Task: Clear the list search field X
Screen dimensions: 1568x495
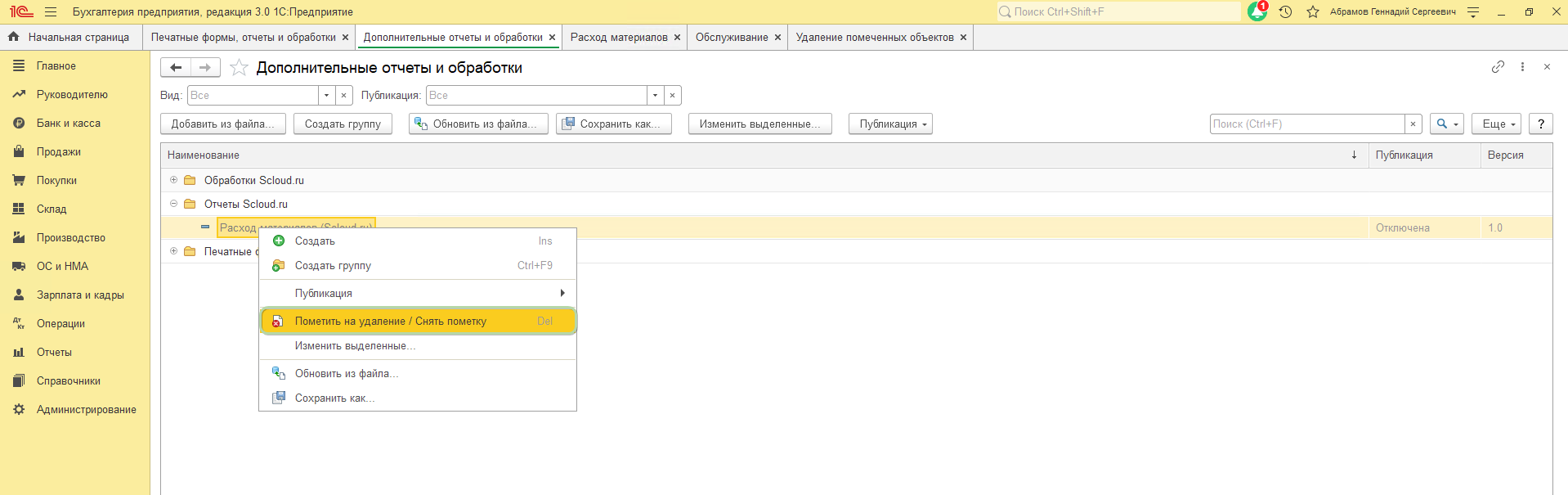Action: (x=1413, y=124)
